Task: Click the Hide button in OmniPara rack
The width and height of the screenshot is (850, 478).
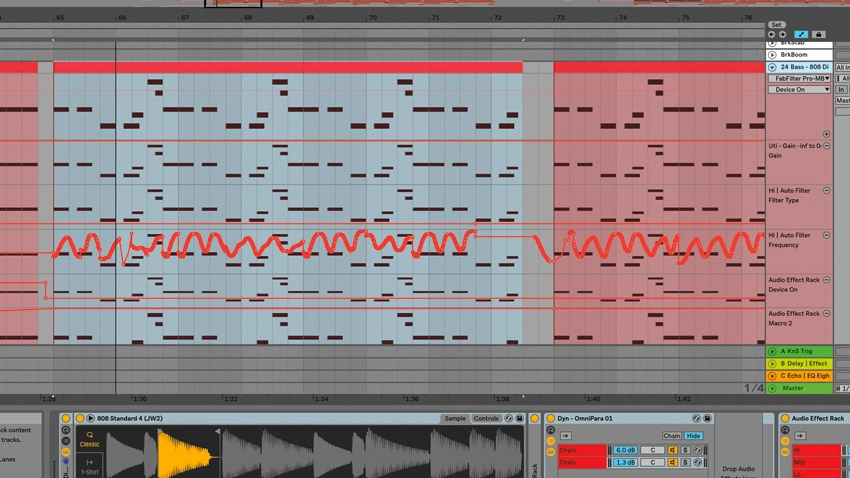Action: pyautogui.click(x=693, y=436)
